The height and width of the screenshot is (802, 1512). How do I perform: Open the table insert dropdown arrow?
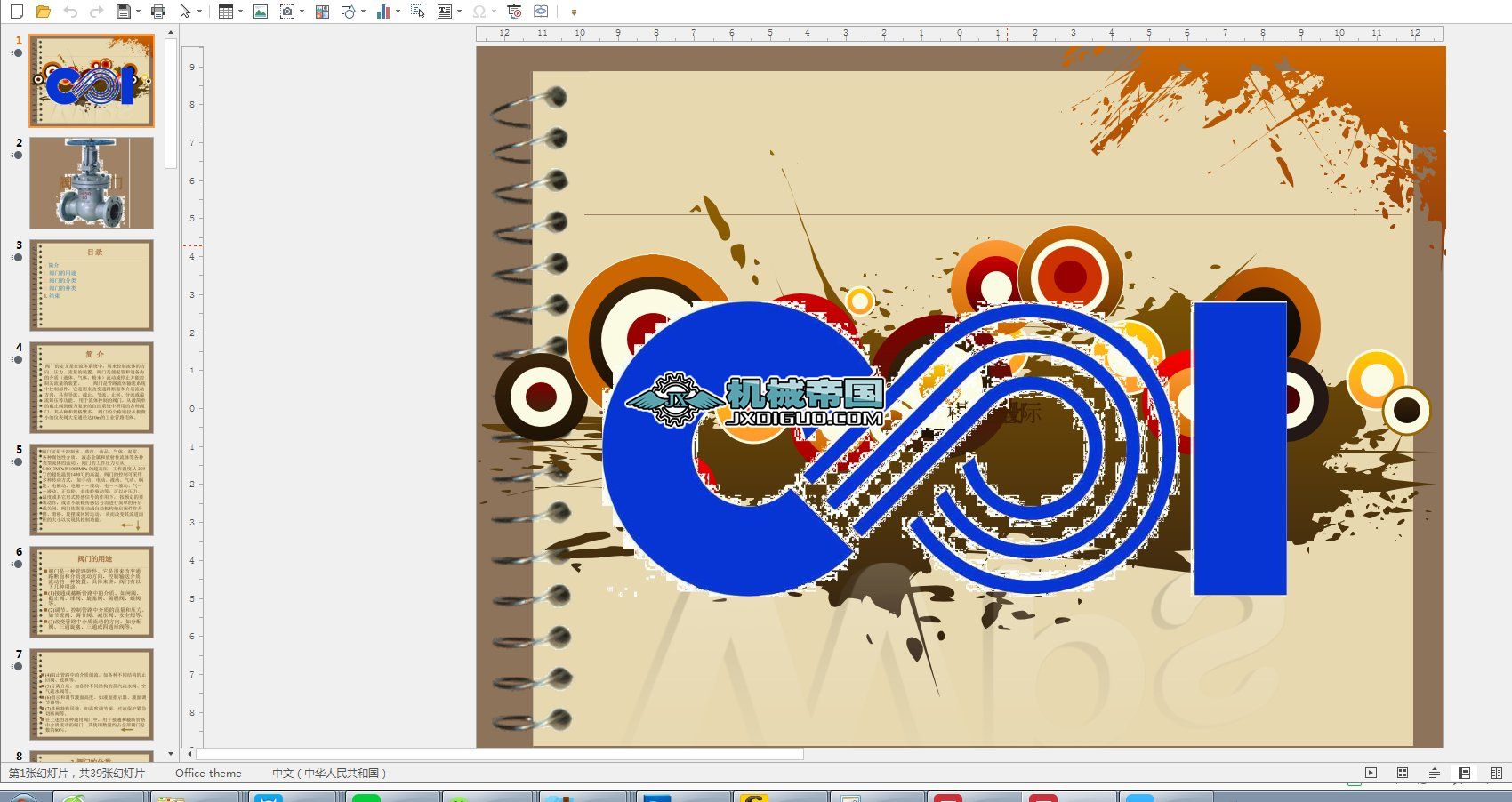240,12
